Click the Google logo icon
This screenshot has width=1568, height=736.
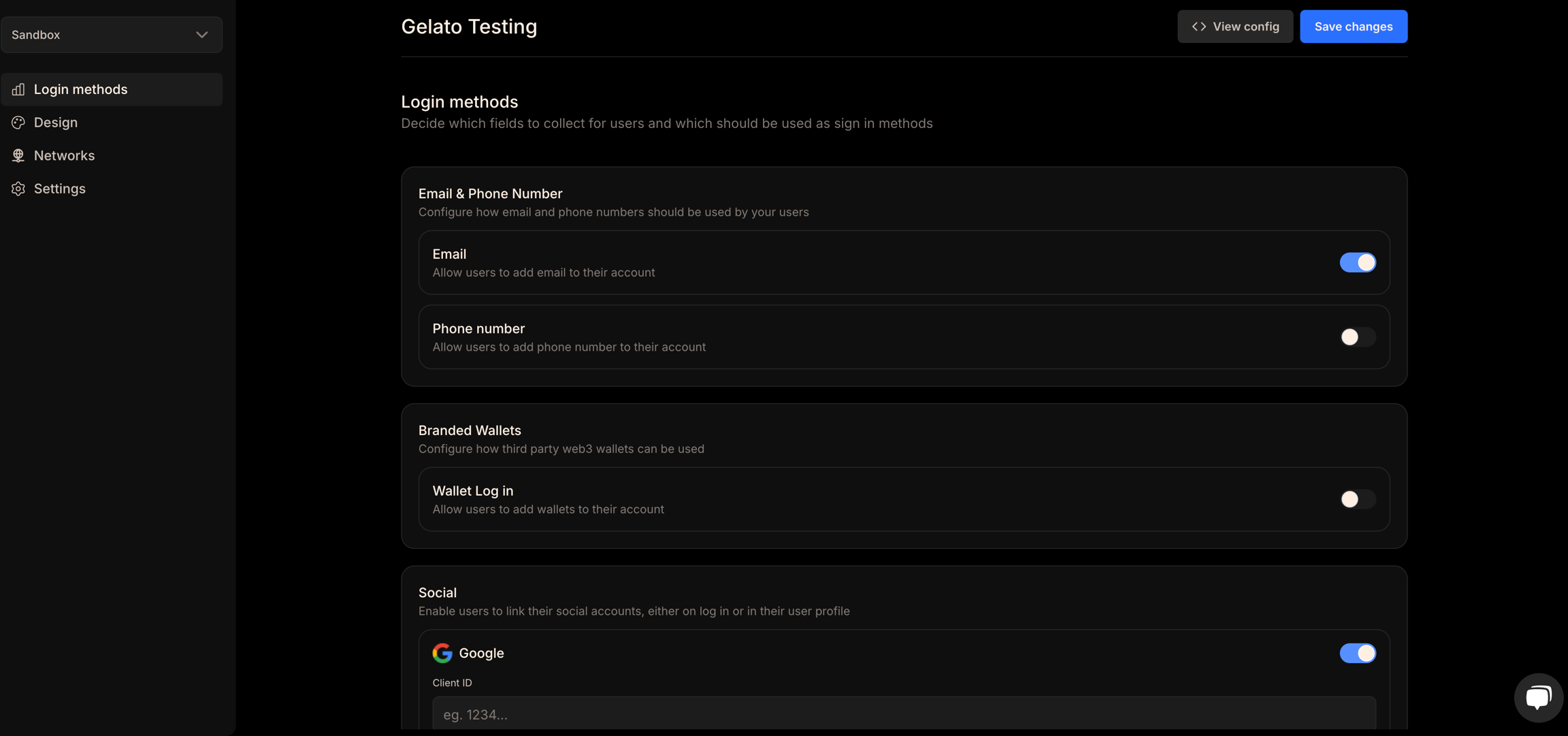442,653
